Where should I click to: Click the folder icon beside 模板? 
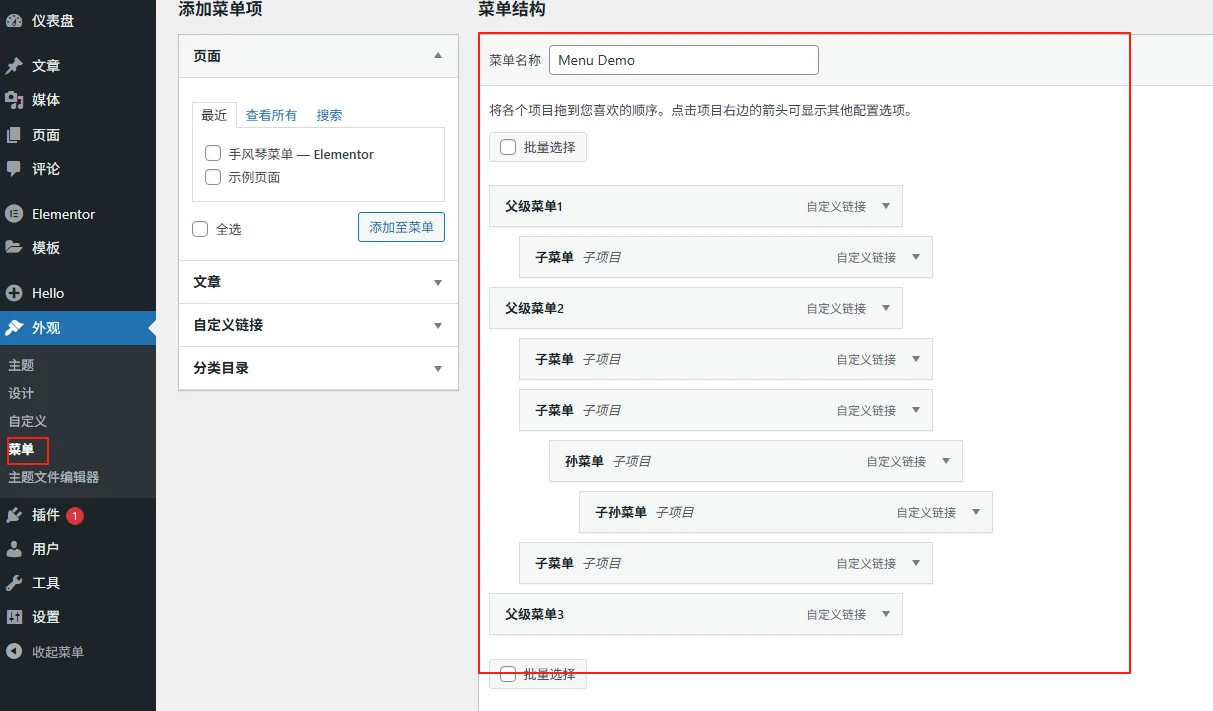(x=14, y=248)
